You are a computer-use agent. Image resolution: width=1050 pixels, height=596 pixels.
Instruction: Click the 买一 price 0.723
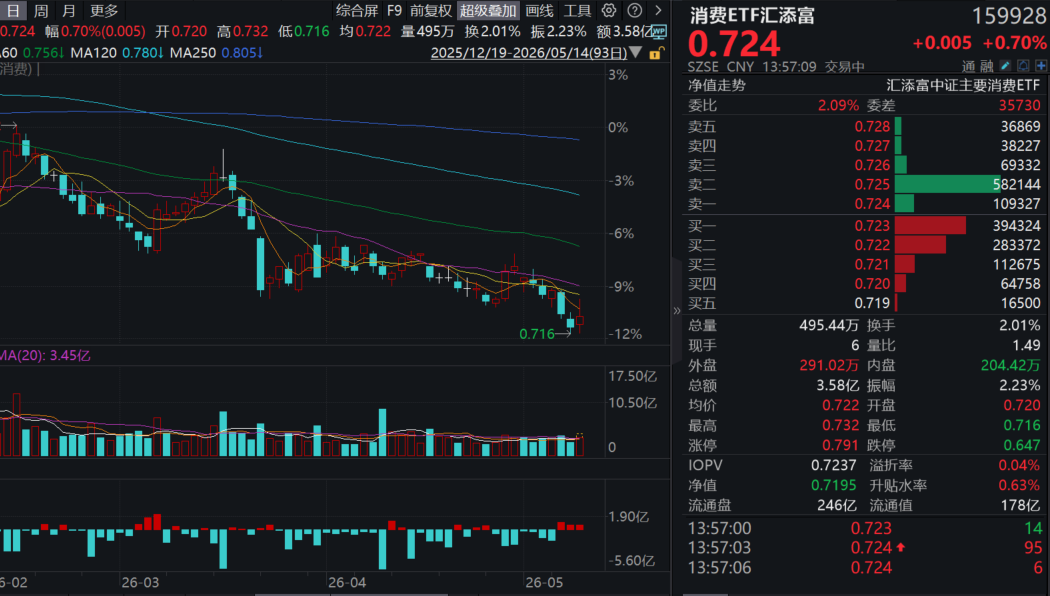click(x=872, y=226)
